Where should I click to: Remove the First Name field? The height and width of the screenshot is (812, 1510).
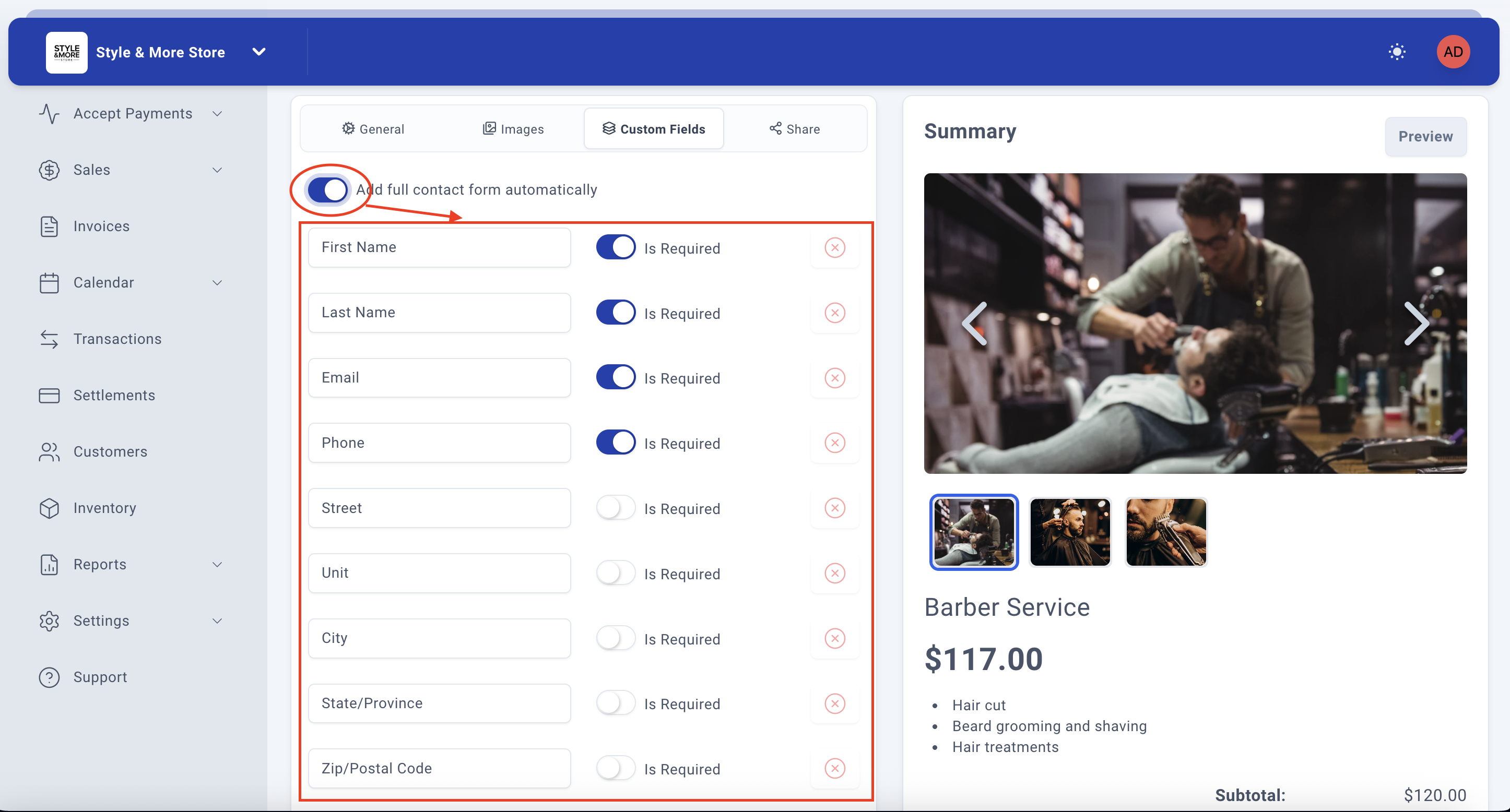(835, 248)
